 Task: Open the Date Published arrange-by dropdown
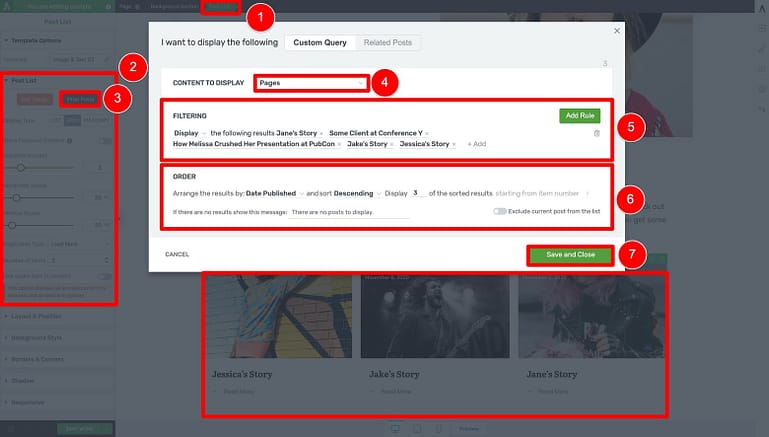point(275,193)
